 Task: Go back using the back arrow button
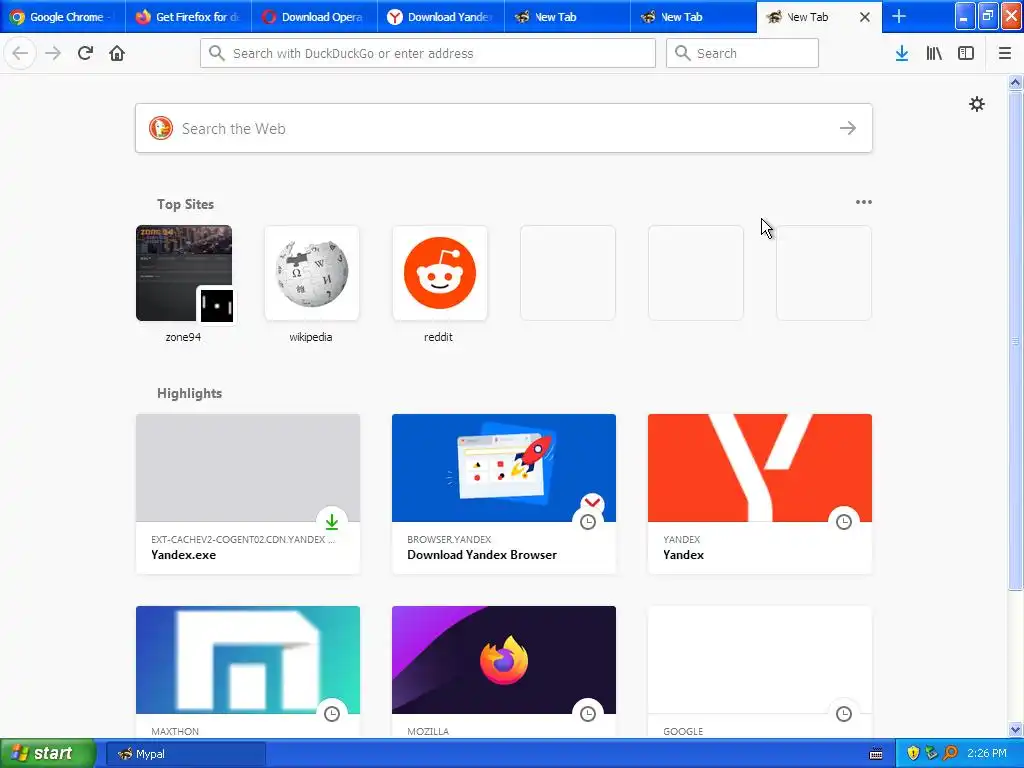click(20, 54)
